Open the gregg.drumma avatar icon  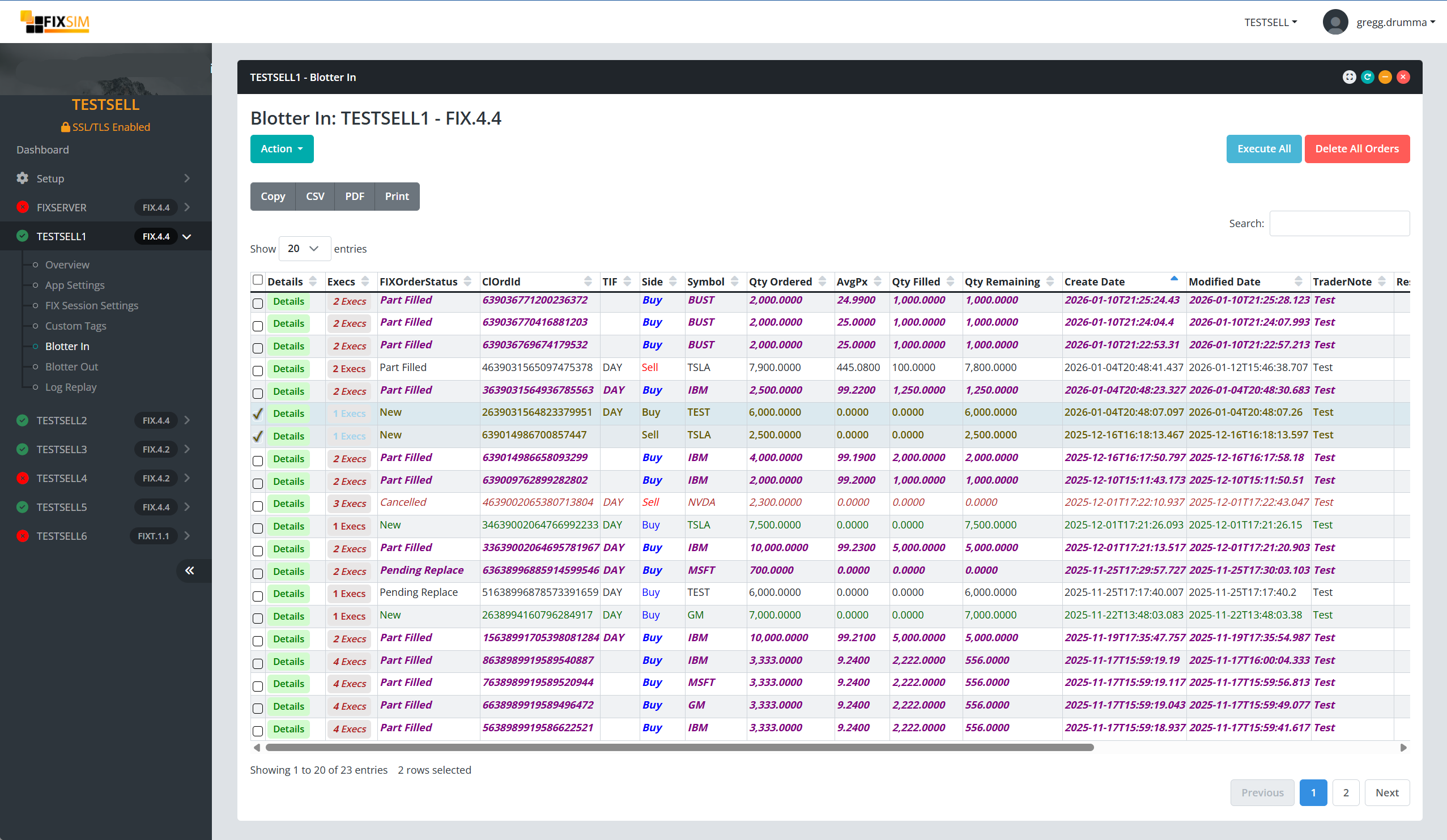tap(1335, 22)
